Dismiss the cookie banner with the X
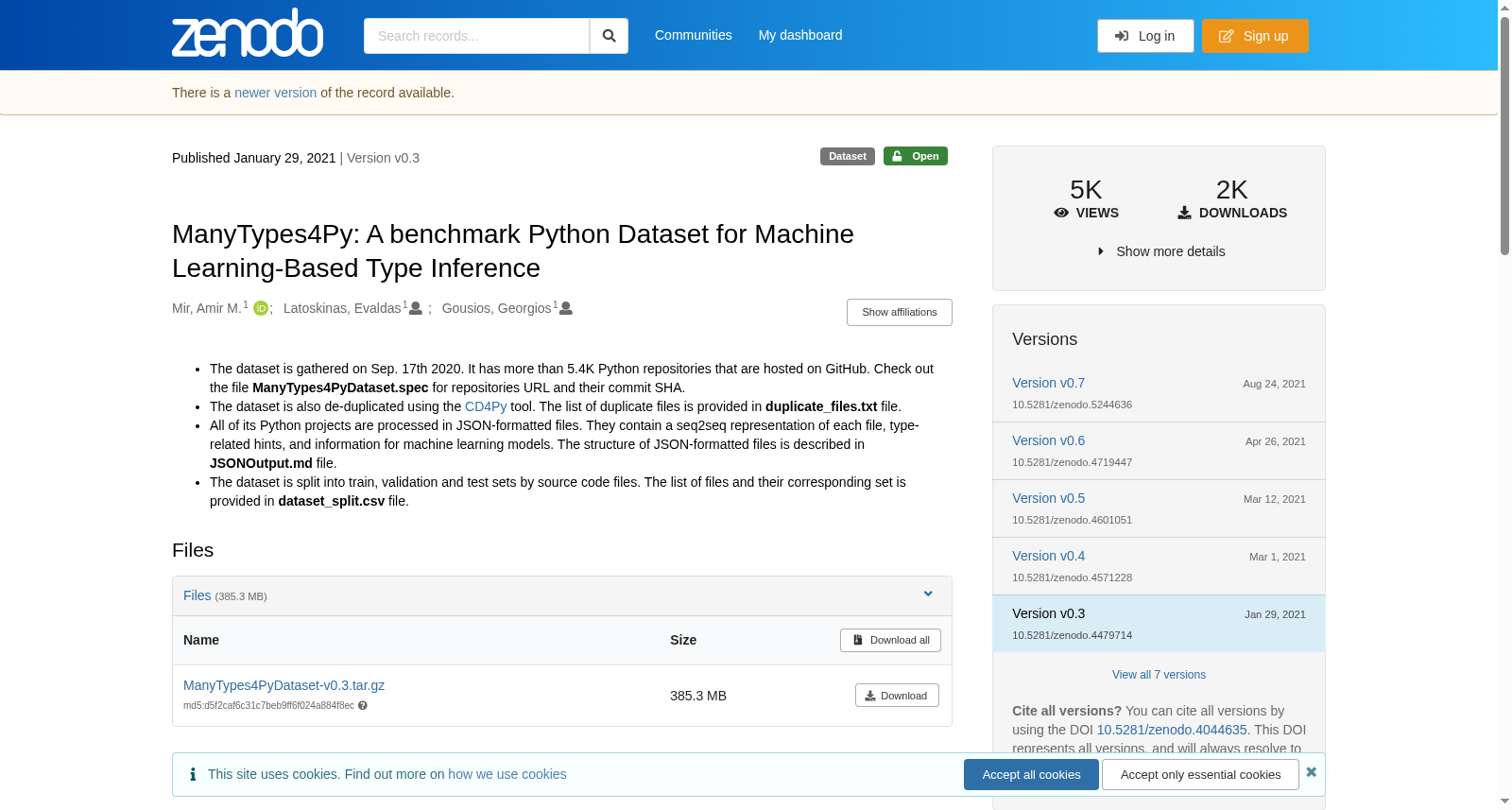The width and height of the screenshot is (1512, 810). (x=1312, y=772)
